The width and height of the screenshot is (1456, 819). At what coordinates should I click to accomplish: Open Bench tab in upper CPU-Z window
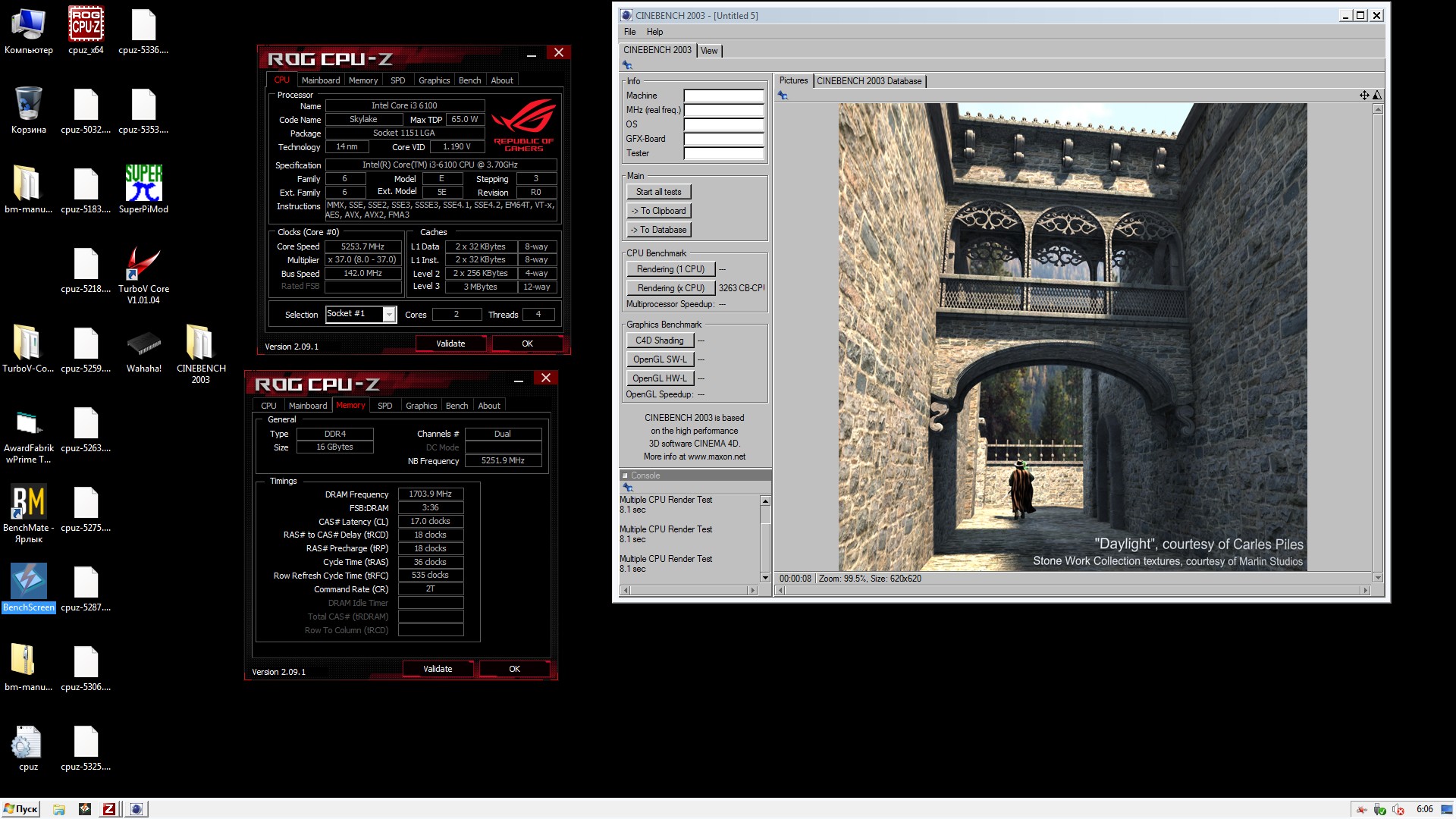pos(470,80)
